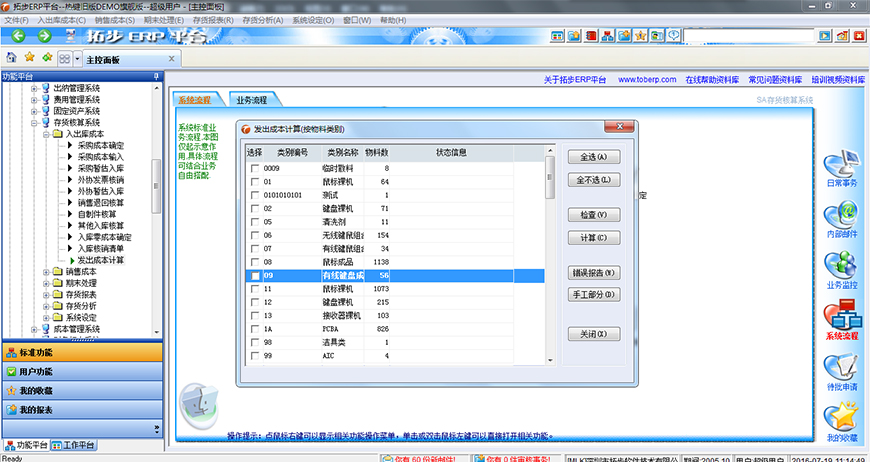The height and width of the screenshot is (462, 870).
Task: Click the red exit icon in top toolbar
Action: pos(858,37)
